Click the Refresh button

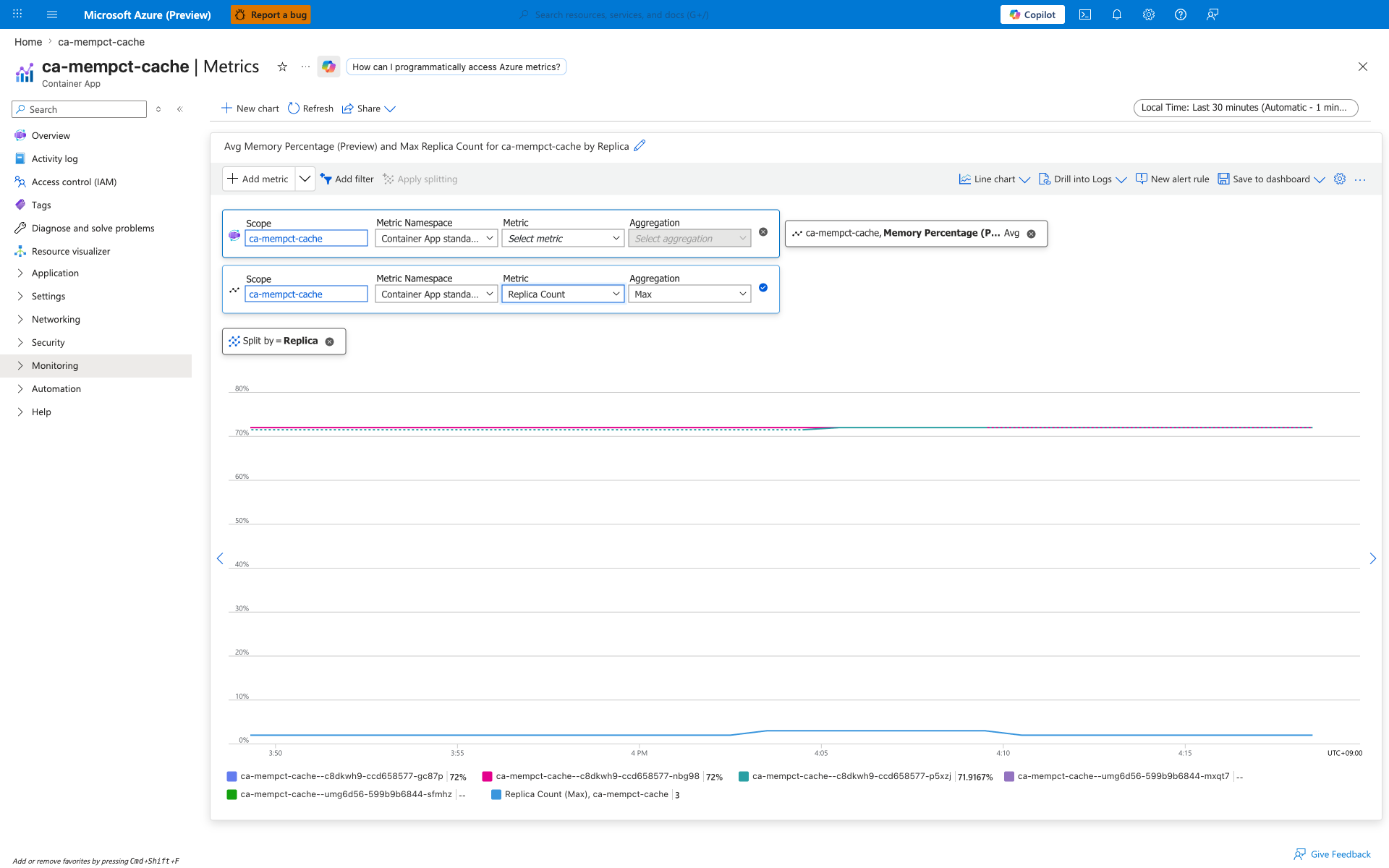(x=311, y=109)
